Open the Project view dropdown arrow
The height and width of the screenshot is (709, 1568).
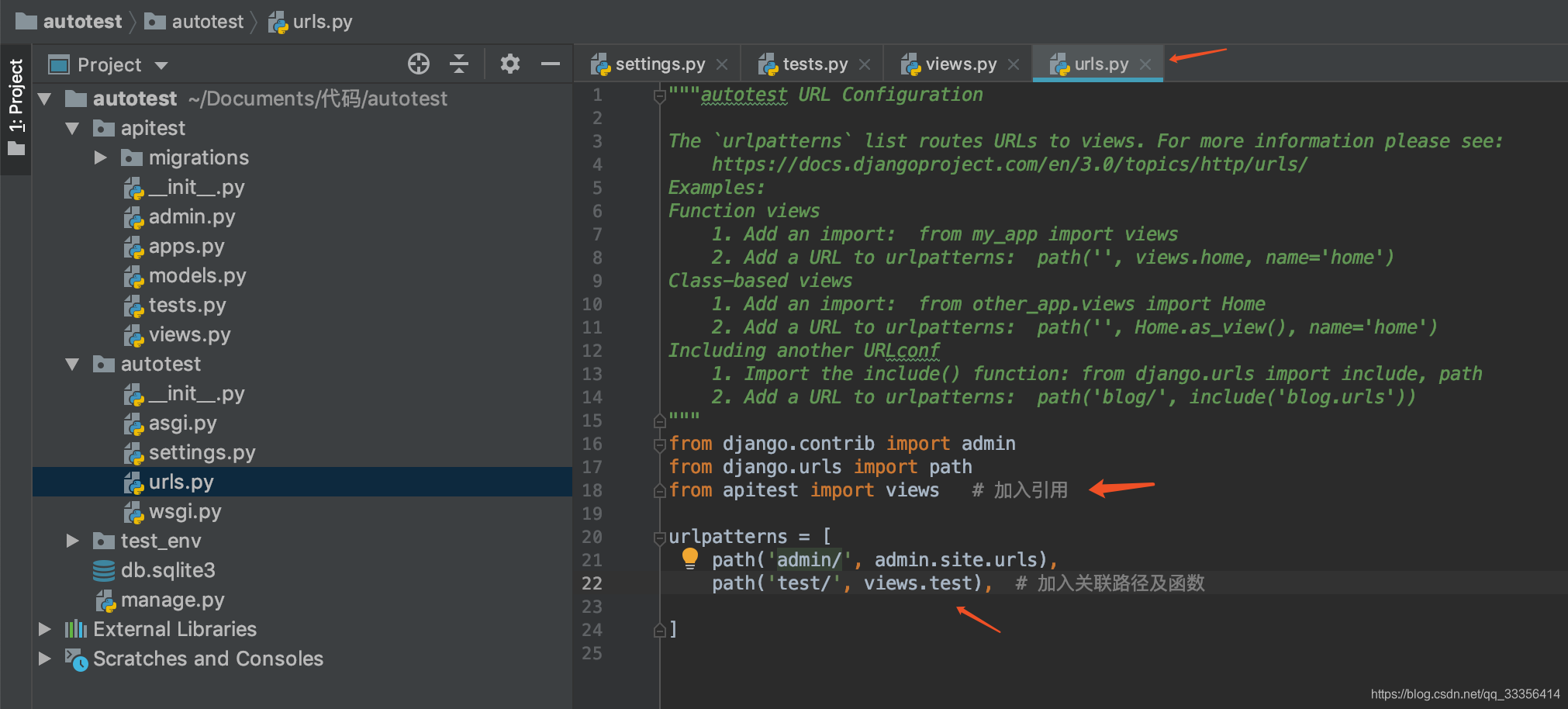[161, 65]
